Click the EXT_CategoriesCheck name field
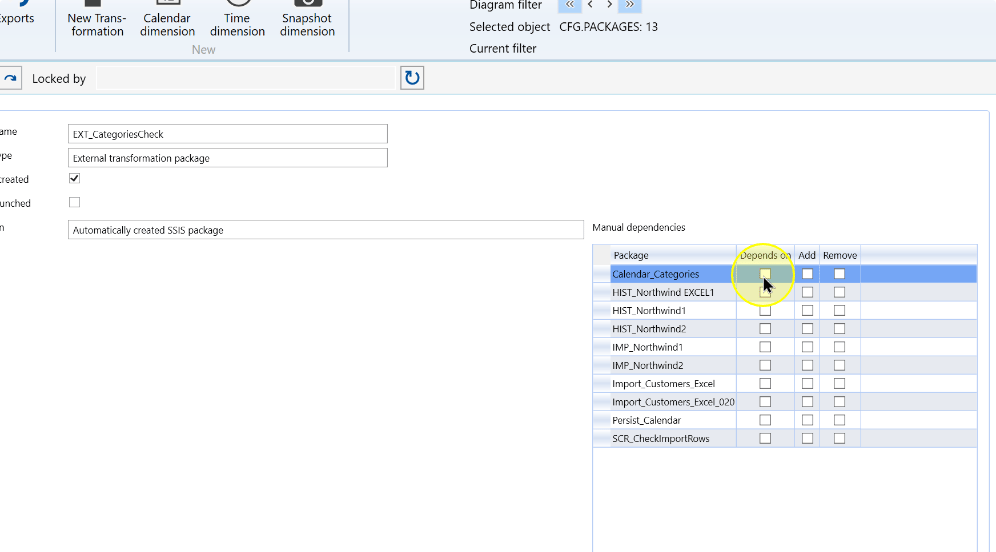The width and height of the screenshot is (996, 552). 227,134
